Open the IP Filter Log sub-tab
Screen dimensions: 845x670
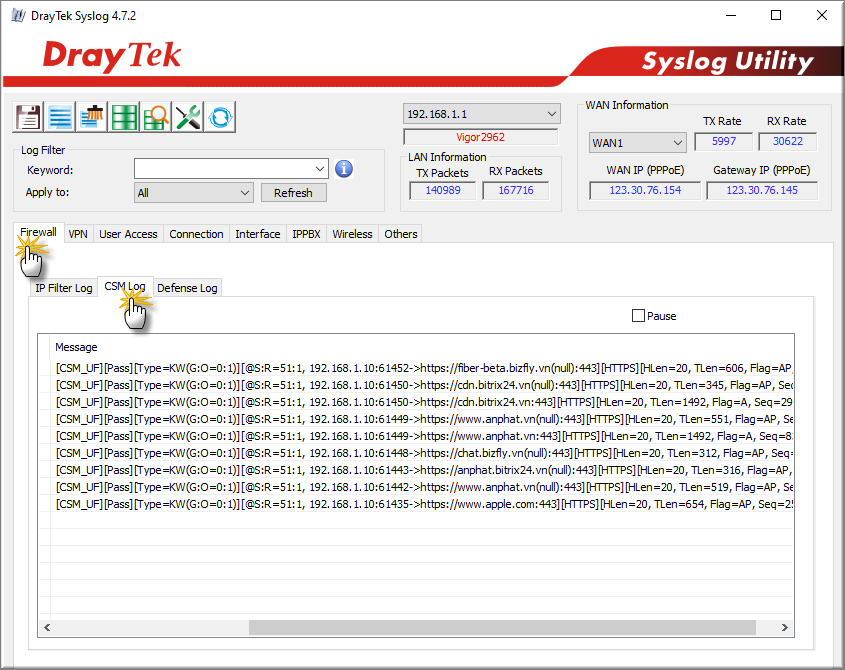[64, 288]
